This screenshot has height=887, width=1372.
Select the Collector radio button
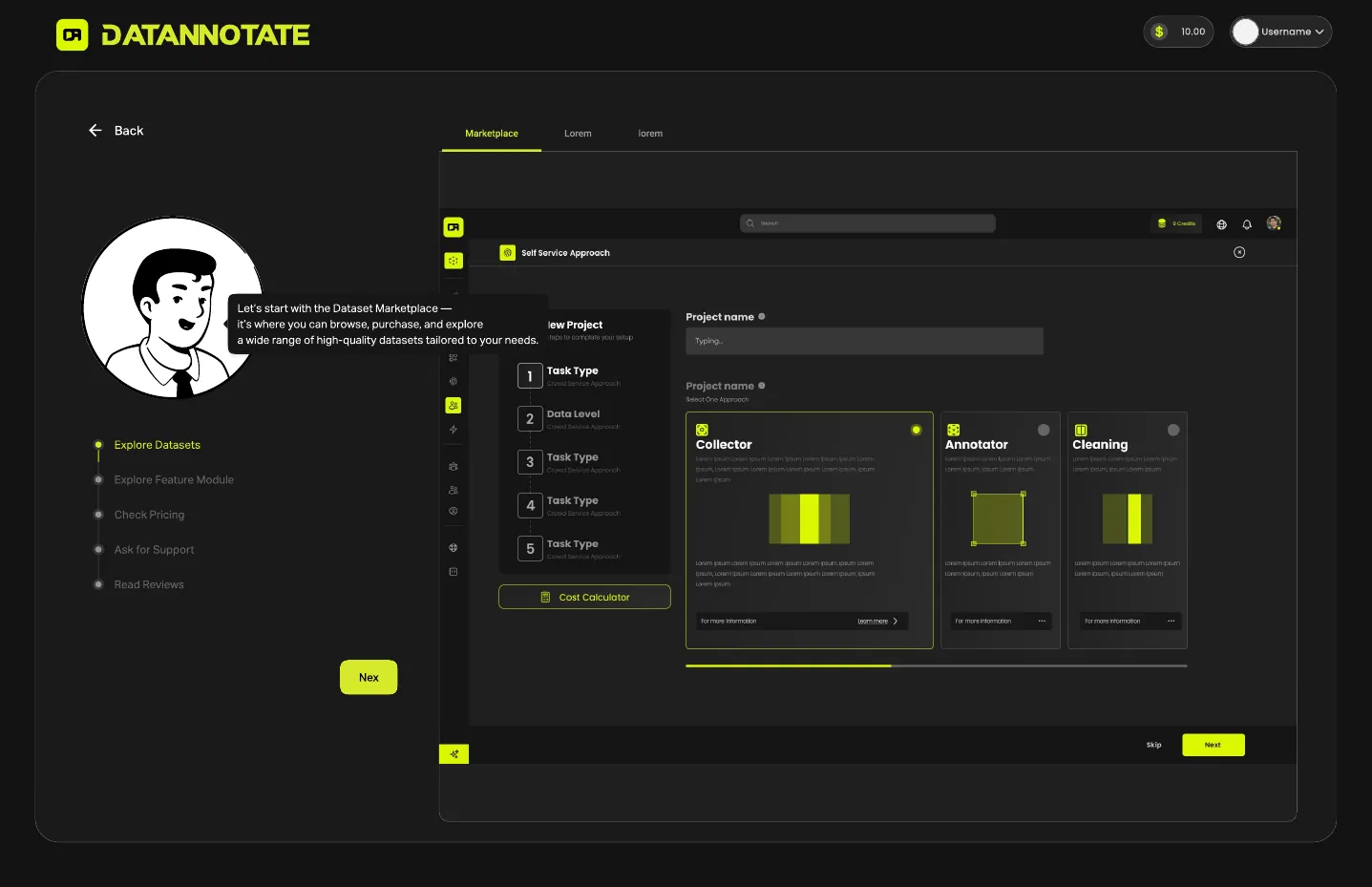(x=917, y=431)
